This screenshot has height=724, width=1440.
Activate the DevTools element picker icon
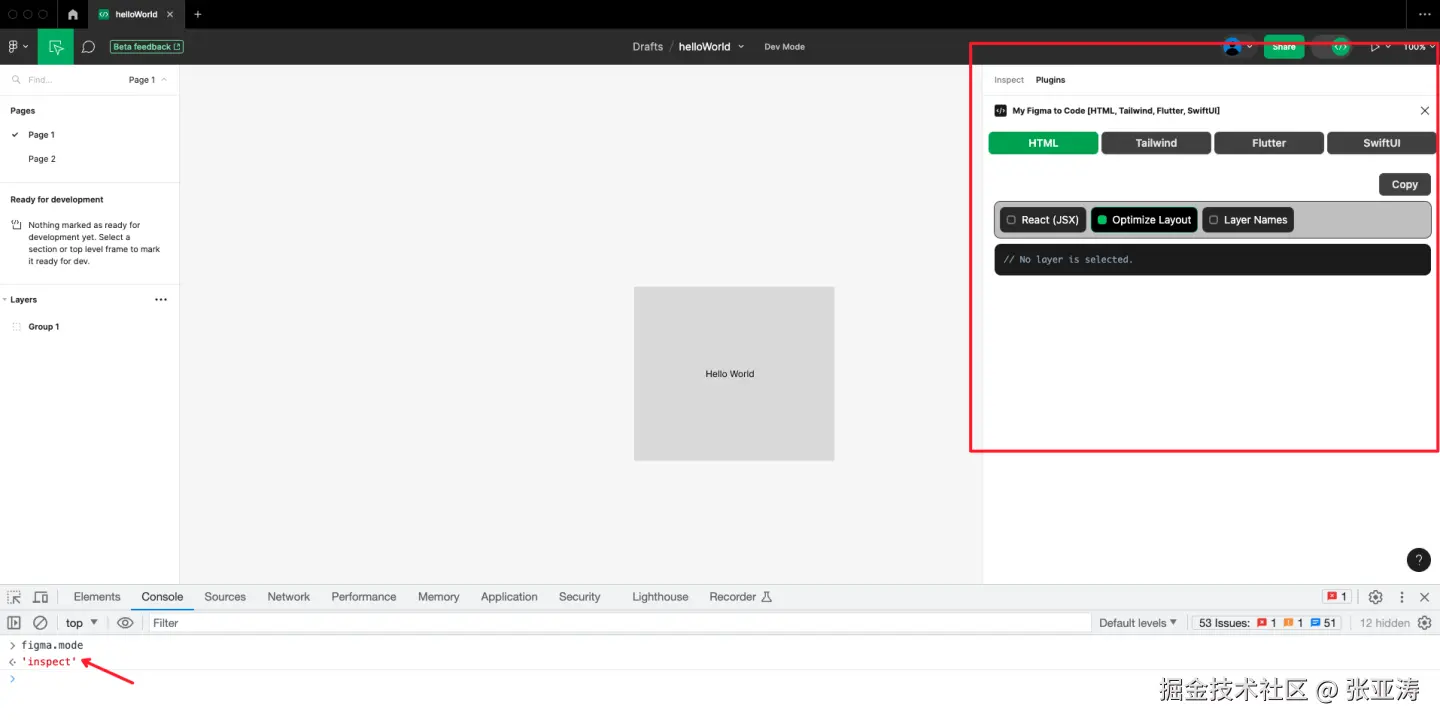click(x=14, y=597)
